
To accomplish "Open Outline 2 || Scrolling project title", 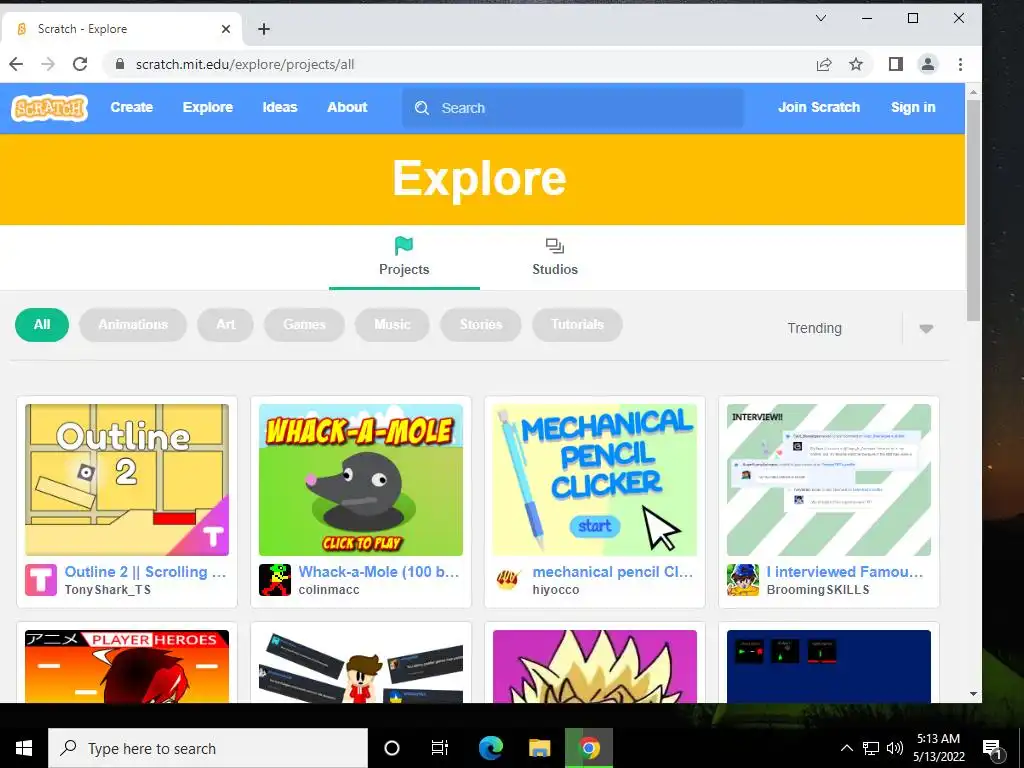I will pyautogui.click(x=145, y=571).
